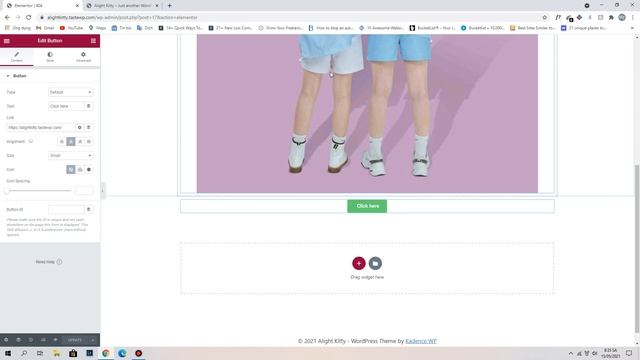Open the Maps bookmark

point(97,28)
